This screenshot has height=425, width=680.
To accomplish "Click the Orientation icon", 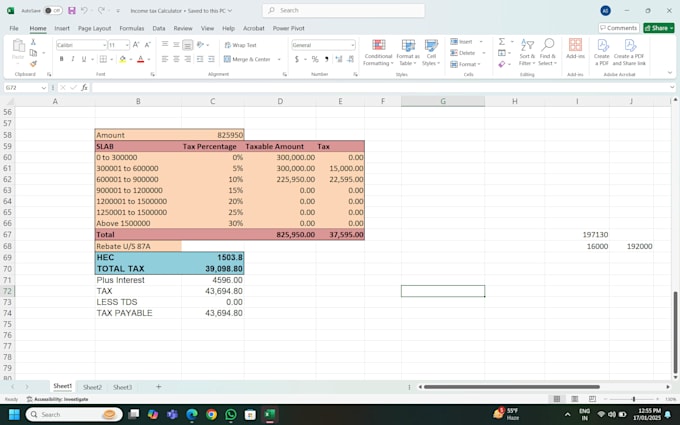I will (200, 45).
